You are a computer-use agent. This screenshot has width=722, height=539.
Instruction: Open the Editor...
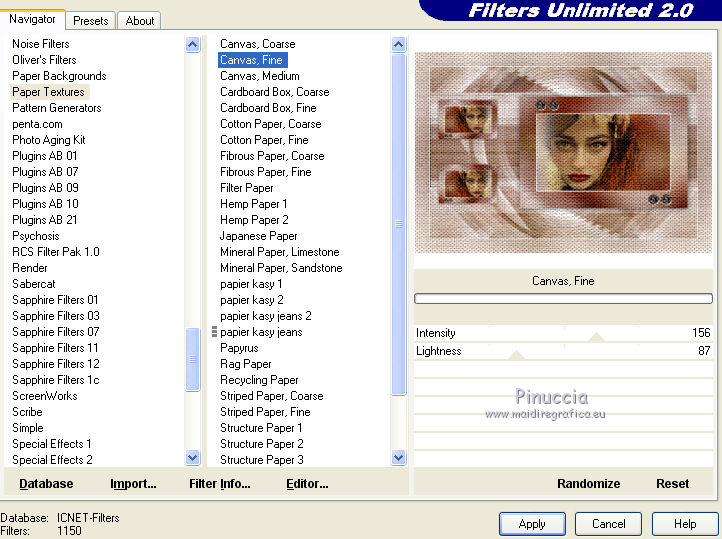point(307,484)
